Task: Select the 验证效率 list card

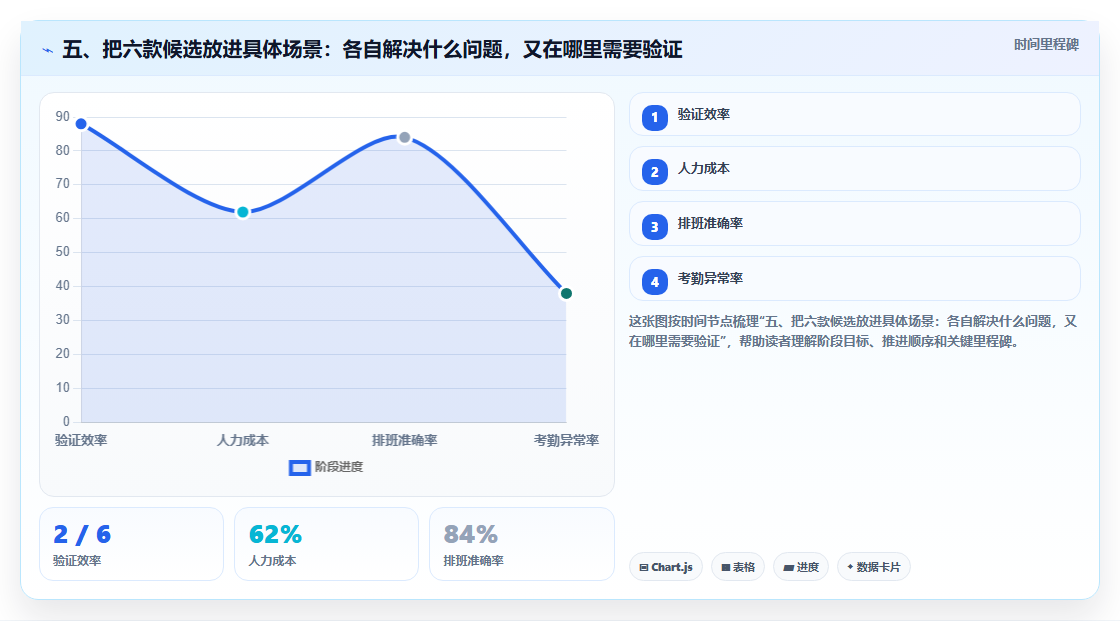Action: pyautogui.click(x=854, y=114)
